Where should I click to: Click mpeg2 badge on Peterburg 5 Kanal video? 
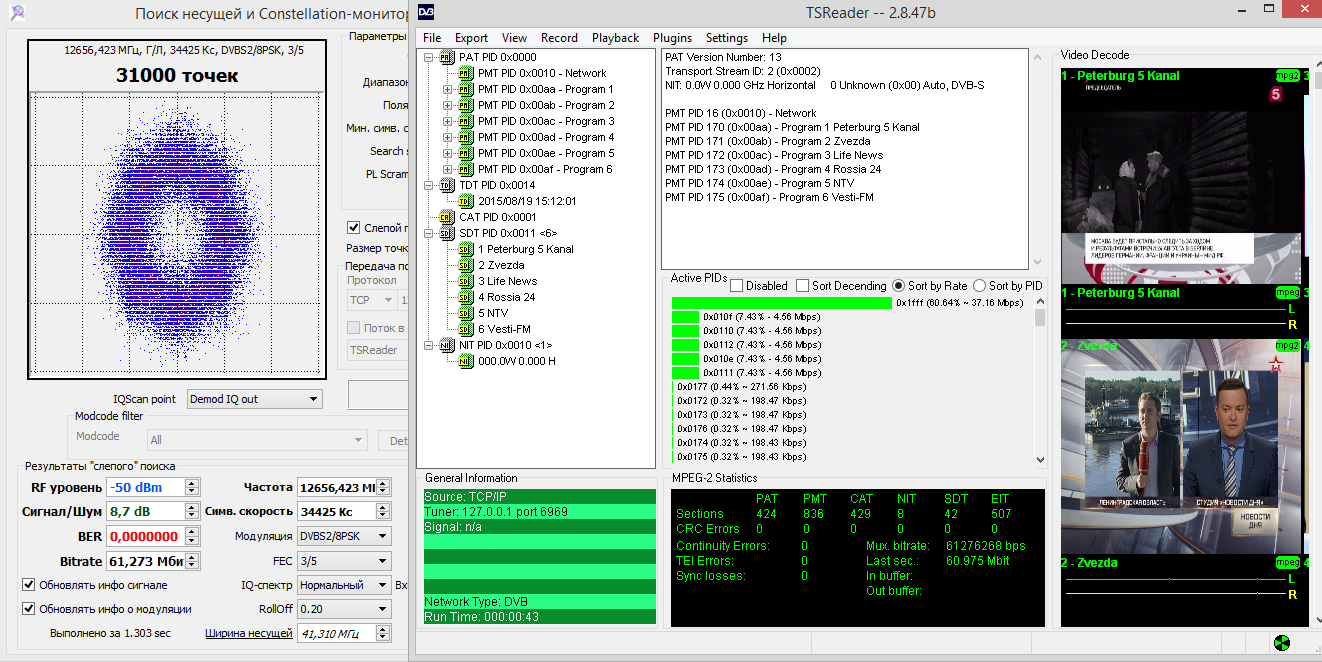coord(1287,76)
